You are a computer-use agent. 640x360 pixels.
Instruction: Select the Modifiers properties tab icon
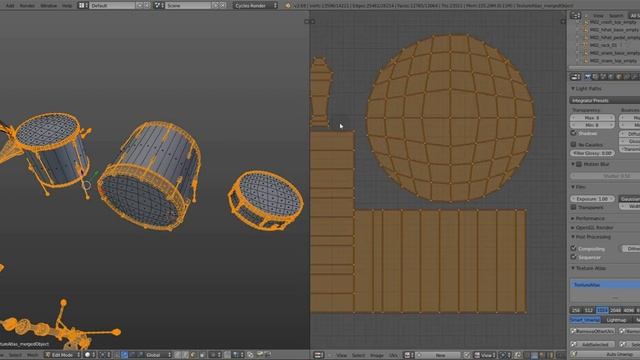point(634,76)
